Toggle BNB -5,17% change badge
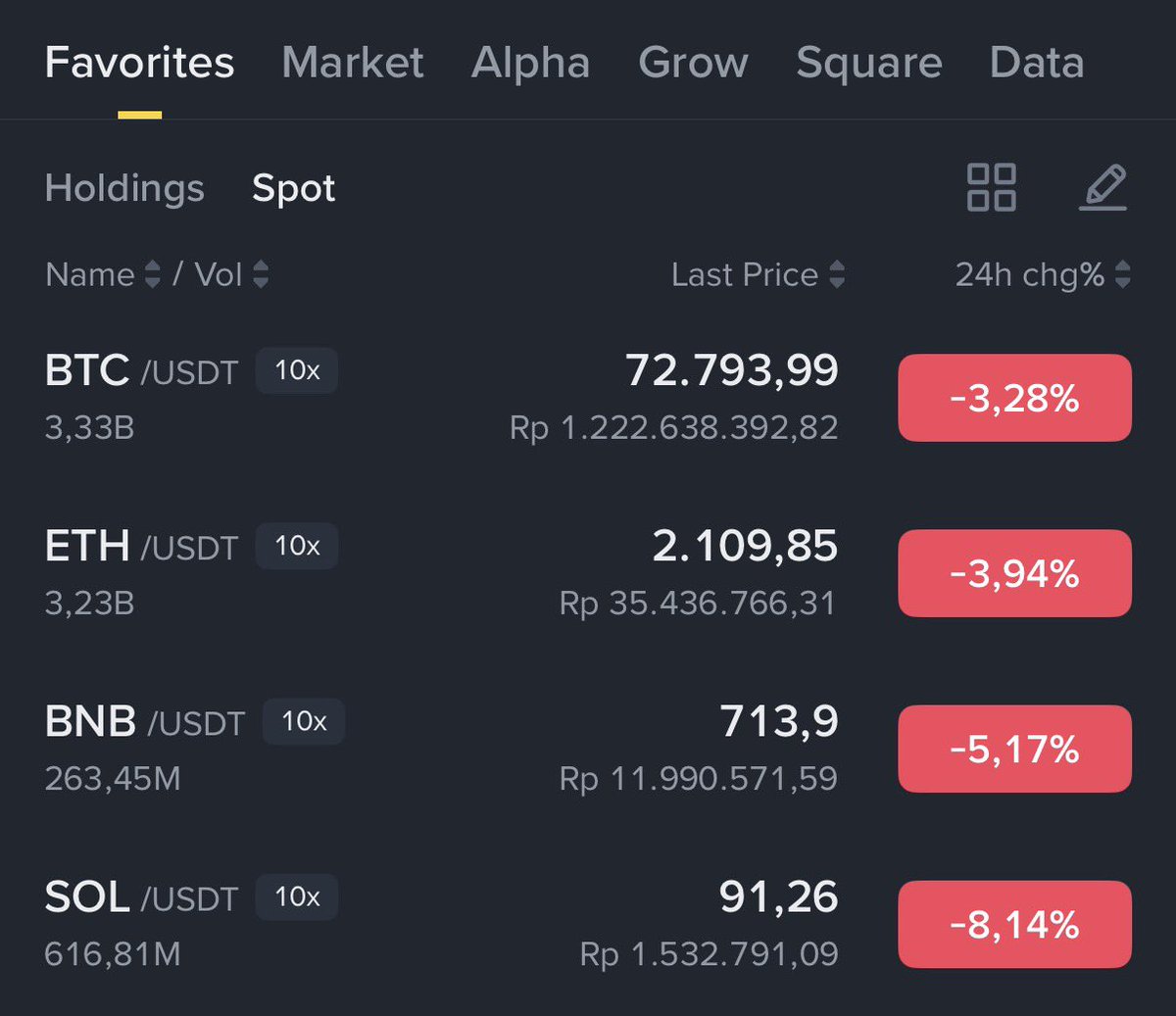The height and width of the screenshot is (1016, 1176). click(x=1014, y=749)
